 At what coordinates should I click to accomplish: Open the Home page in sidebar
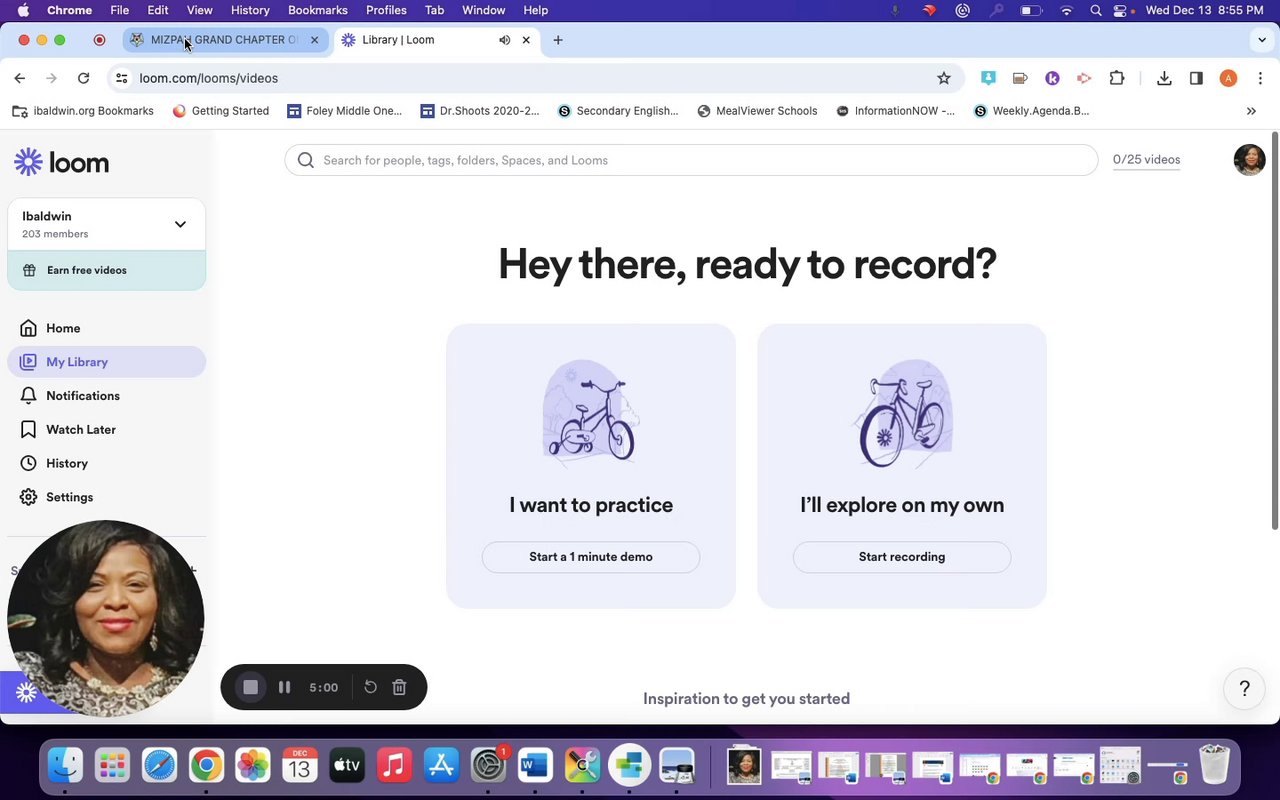pyautogui.click(x=106, y=328)
